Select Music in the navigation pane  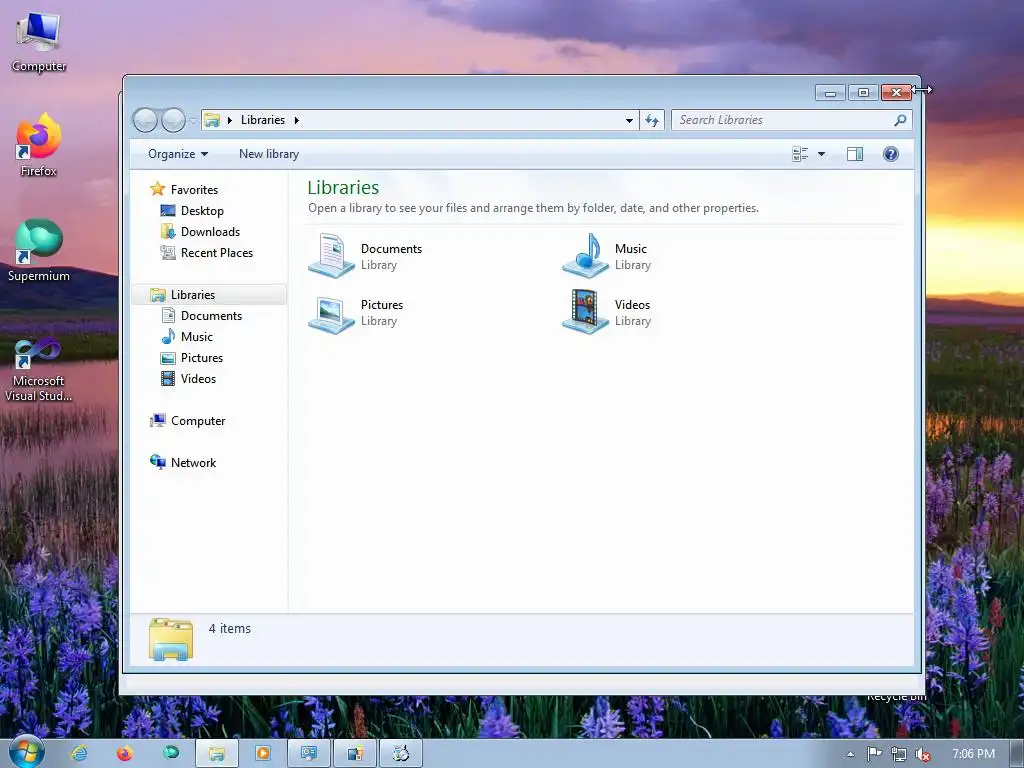pyautogui.click(x=197, y=336)
